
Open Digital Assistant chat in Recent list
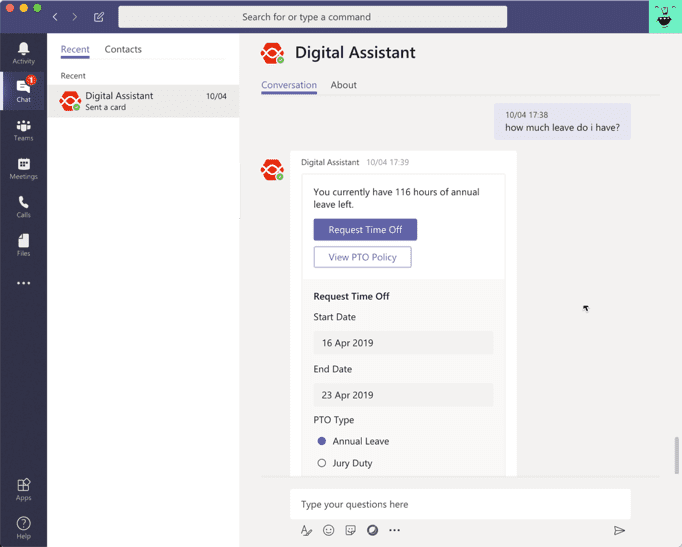pos(143,101)
